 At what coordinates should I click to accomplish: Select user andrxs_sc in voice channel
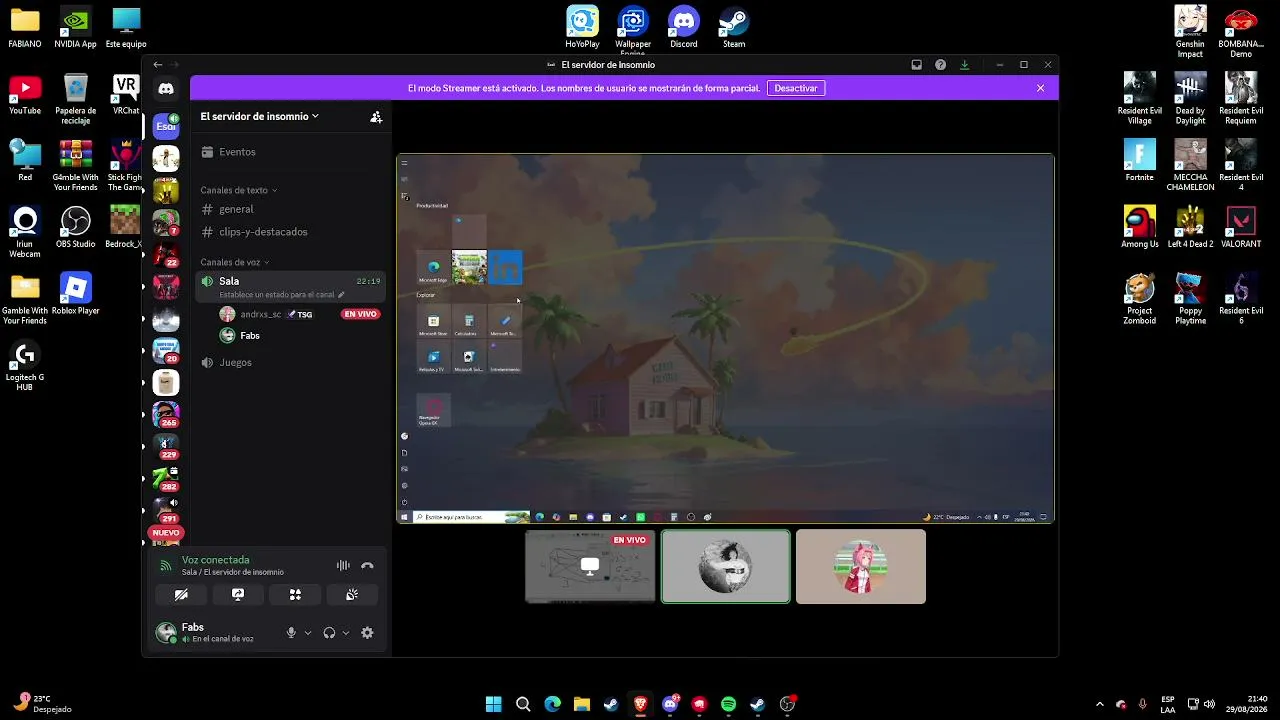coord(261,314)
